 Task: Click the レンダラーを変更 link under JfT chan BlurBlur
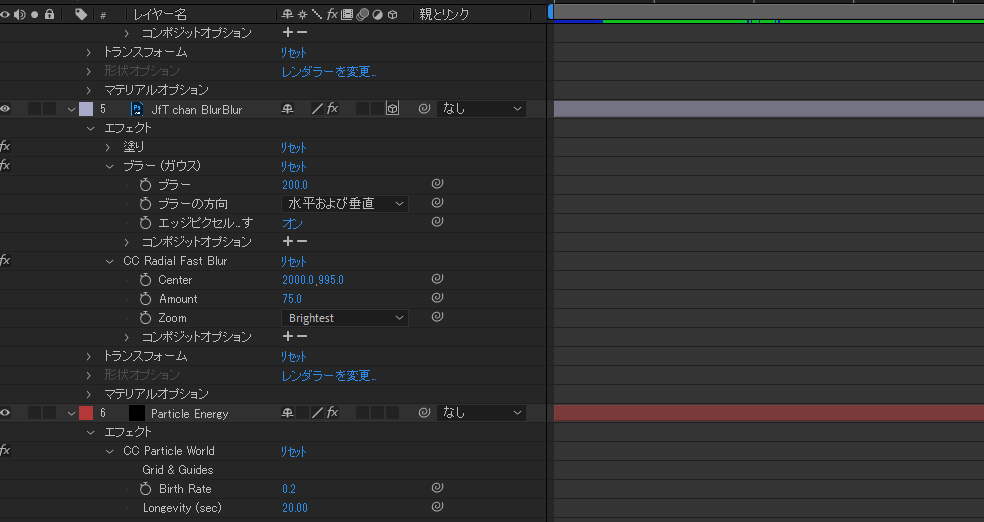point(328,375)
